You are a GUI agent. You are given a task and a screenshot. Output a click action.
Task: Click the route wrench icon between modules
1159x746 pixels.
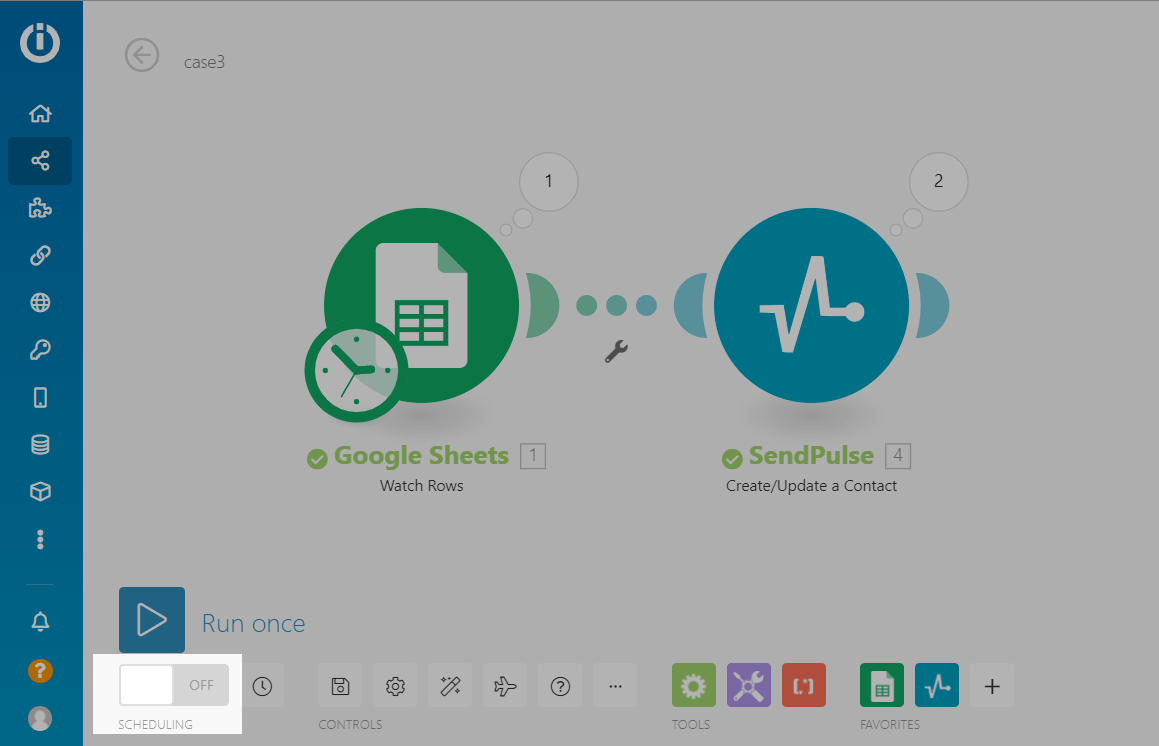click(x=616, y=350)
